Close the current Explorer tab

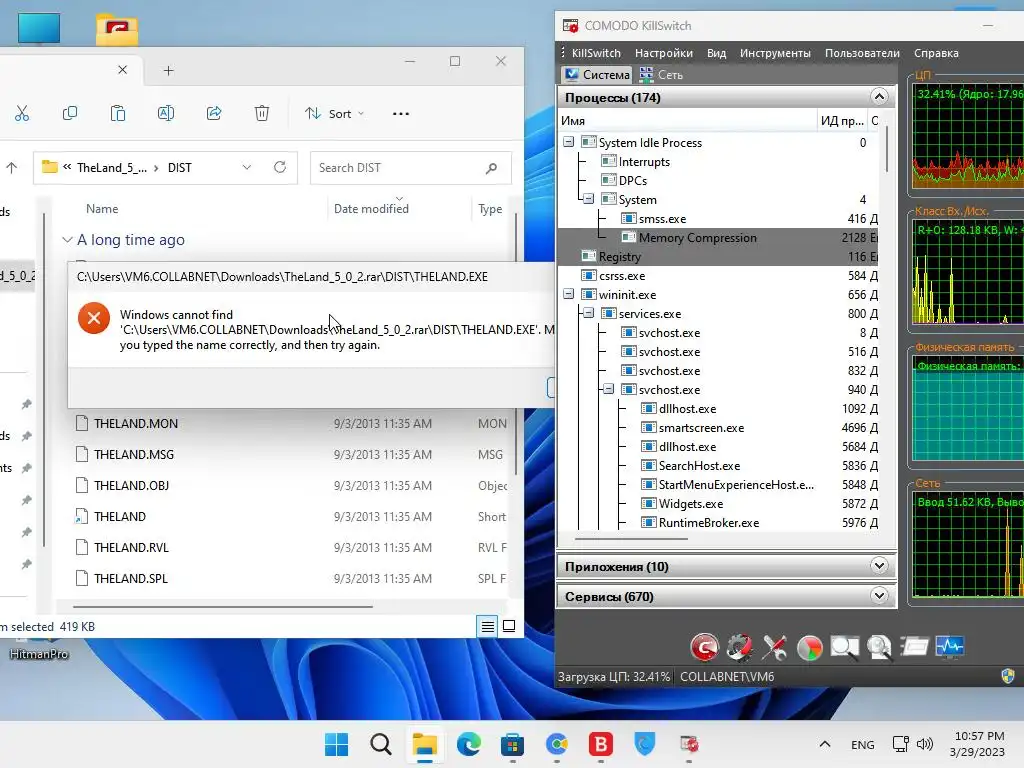[x=122, y=70]
